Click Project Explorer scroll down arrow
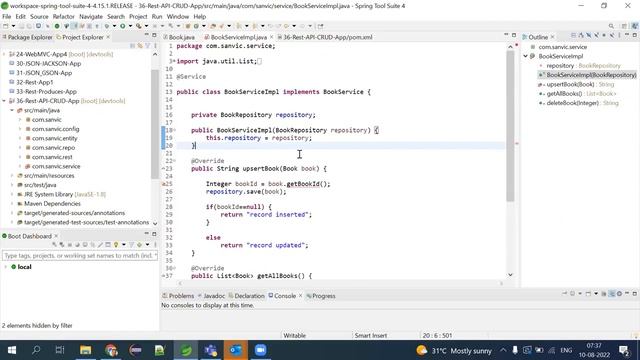Viewport: 640px width, 360px height. (155, 223)
